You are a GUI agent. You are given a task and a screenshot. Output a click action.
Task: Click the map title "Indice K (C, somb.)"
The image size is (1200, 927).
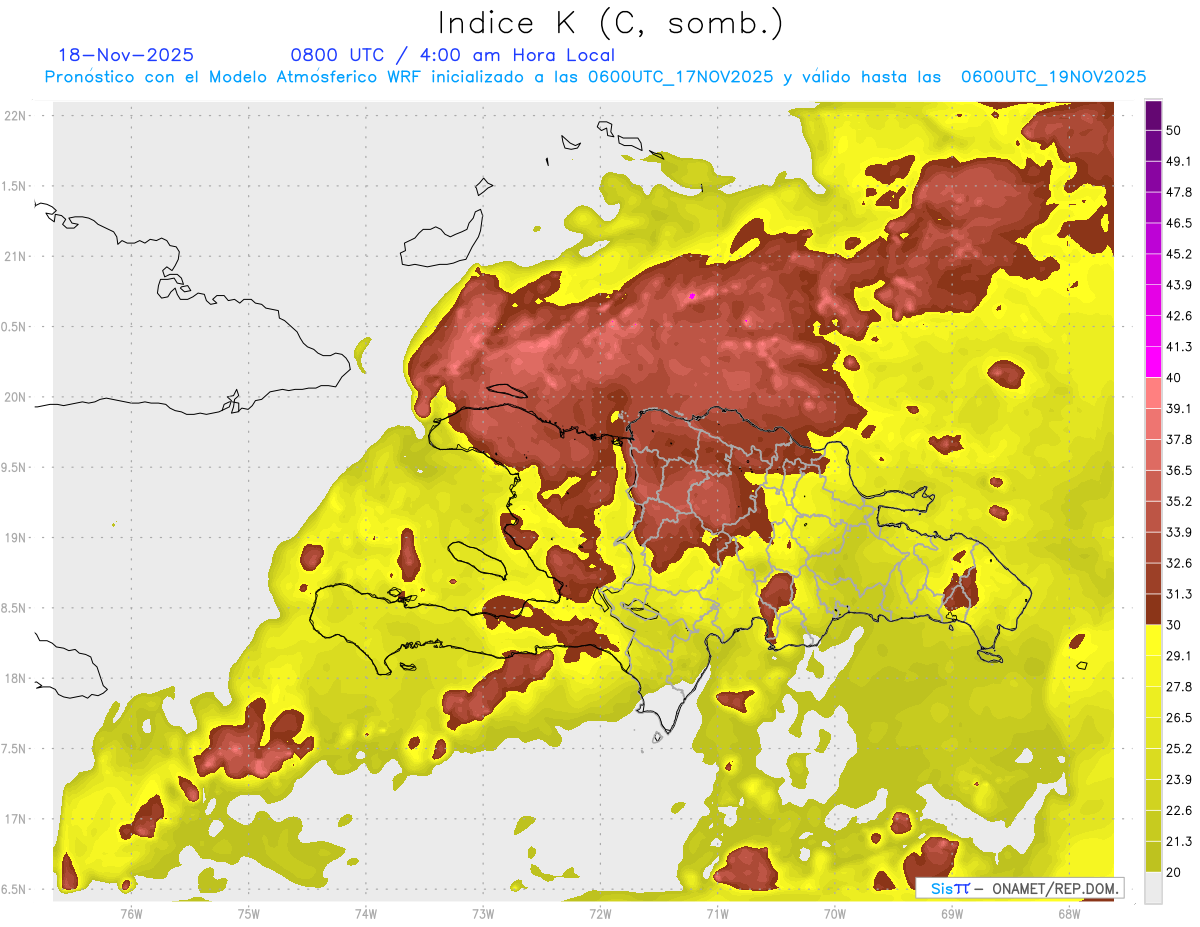611,23
